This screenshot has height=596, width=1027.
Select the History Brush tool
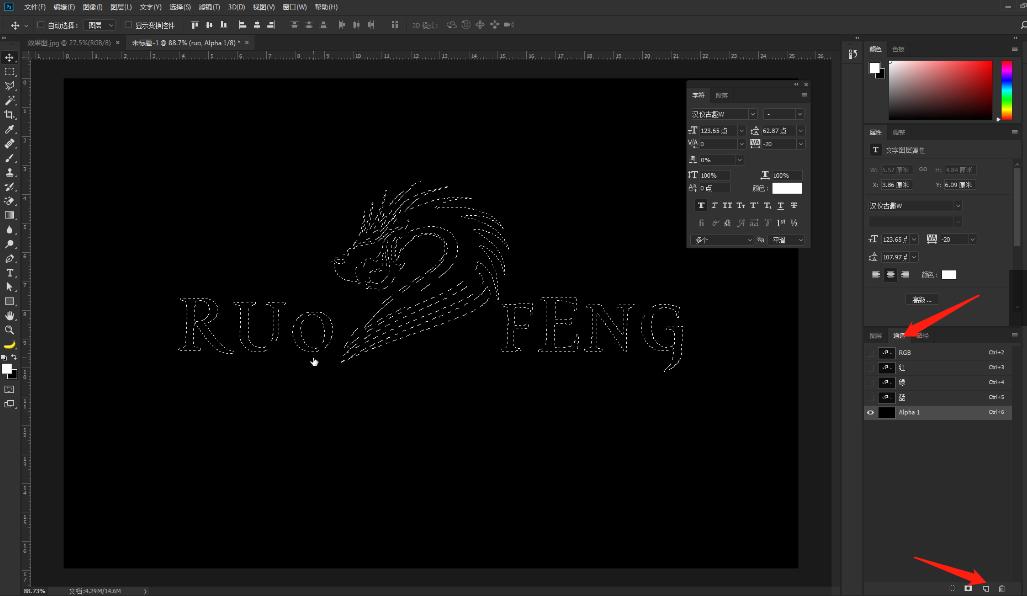click(9, 187)
